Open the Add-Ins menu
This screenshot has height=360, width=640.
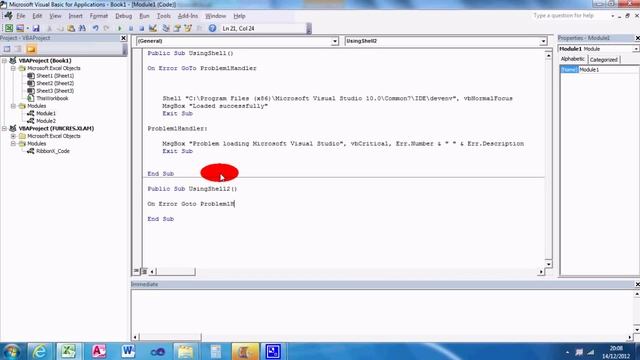click(188, 16)
